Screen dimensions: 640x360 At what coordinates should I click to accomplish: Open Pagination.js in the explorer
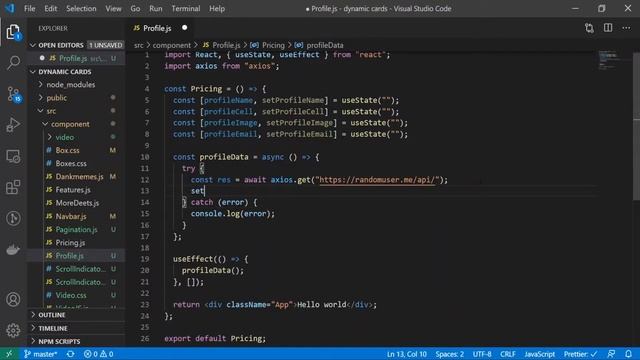76,229
